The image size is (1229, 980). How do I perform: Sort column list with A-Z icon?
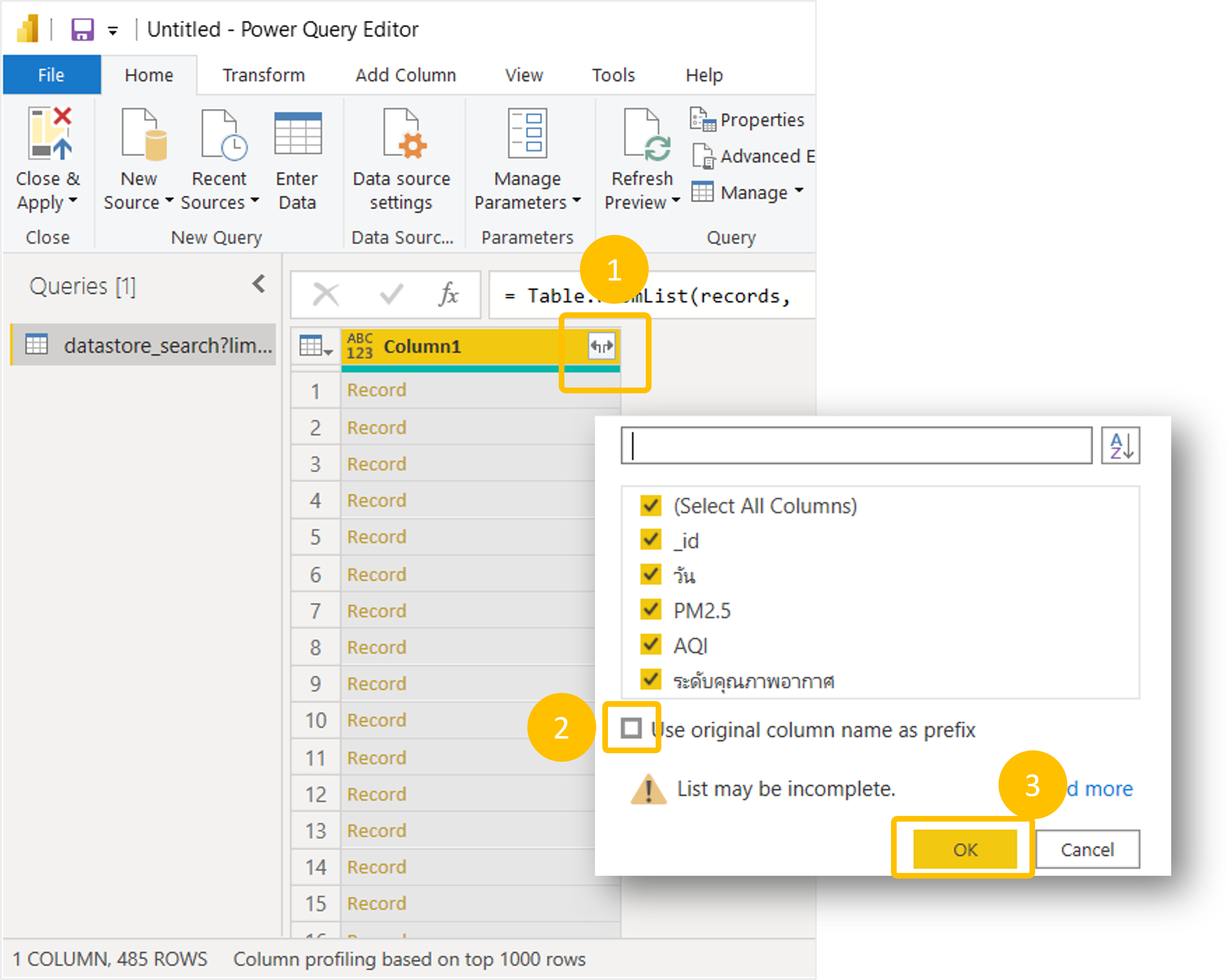click(x=1120, y=445)
